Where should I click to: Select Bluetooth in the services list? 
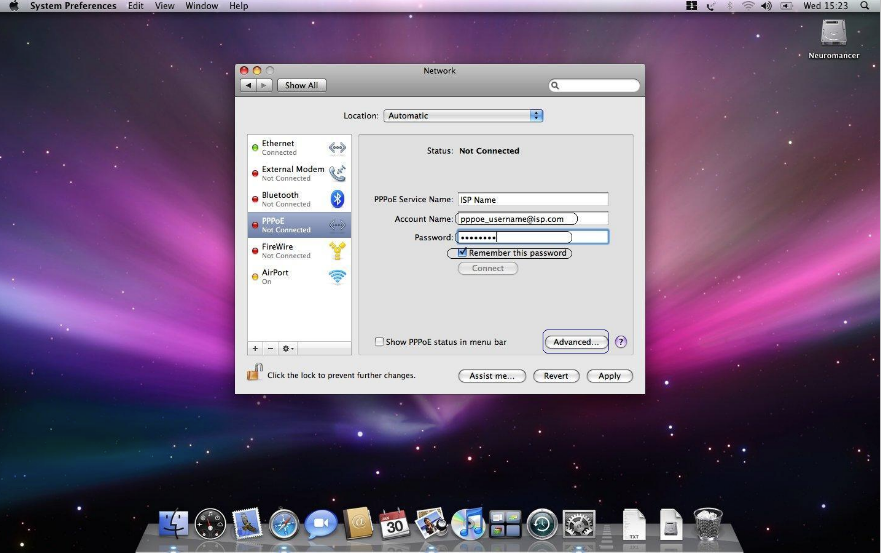click(x=299, y=199)
